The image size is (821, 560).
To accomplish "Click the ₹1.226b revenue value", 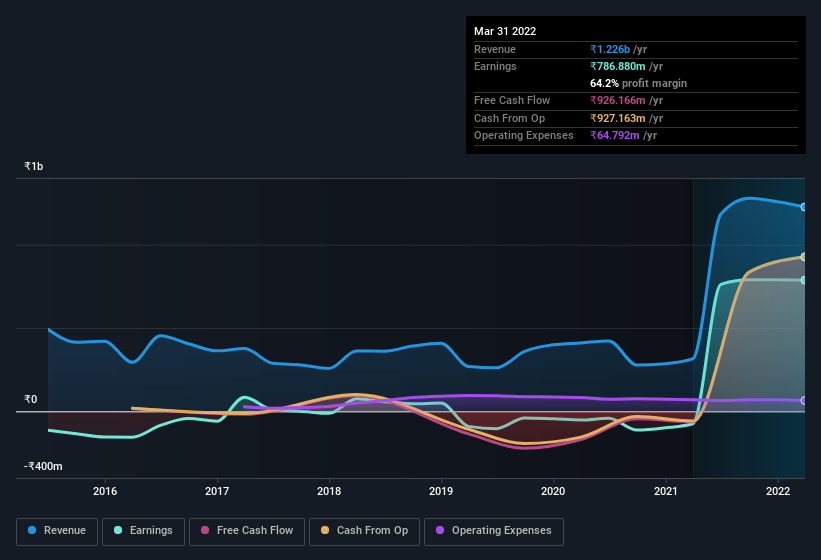I will (610, 49).
